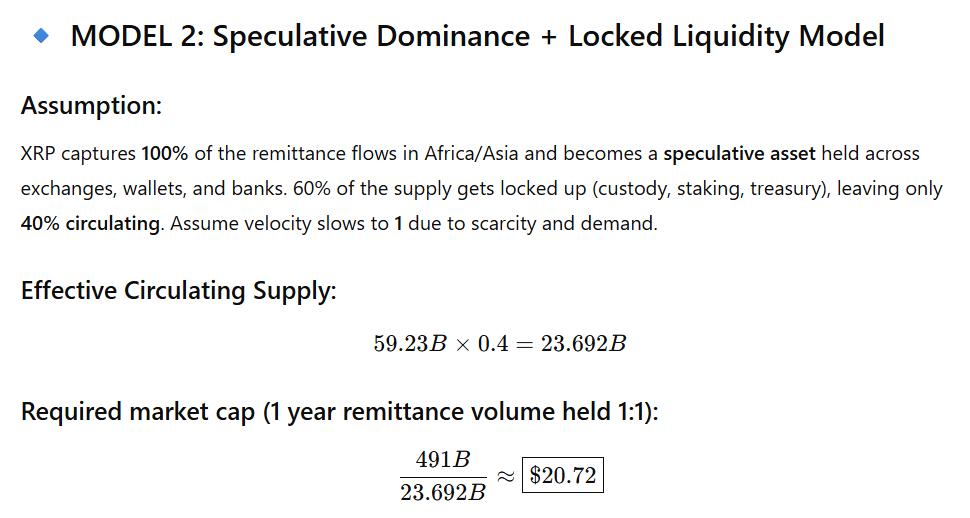Click the blue diamond bullet icon

click(41, 36)
